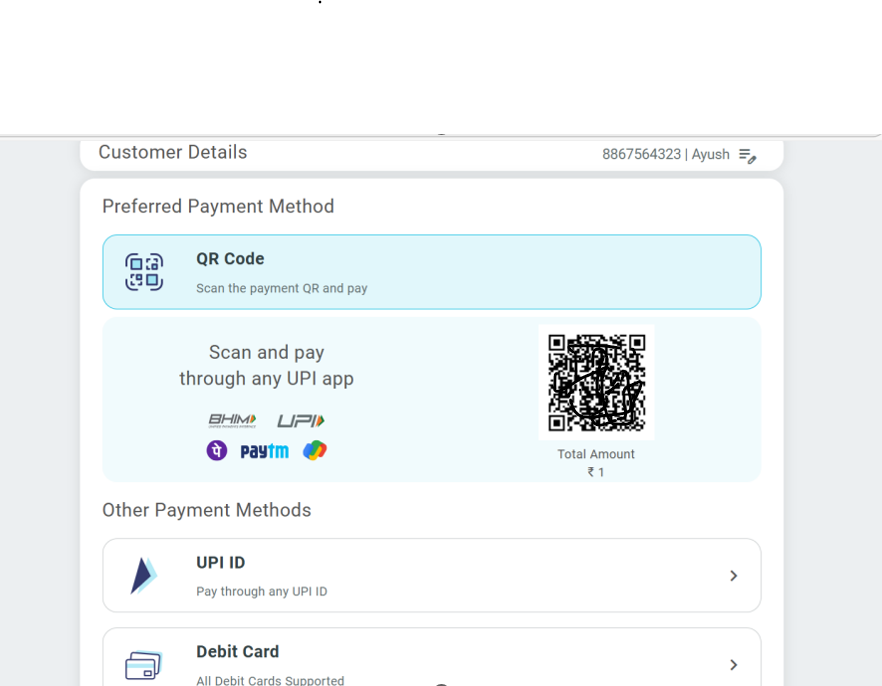882x686 pixels.
Task: Click the Customer Details heading
Action: [172, 153]
